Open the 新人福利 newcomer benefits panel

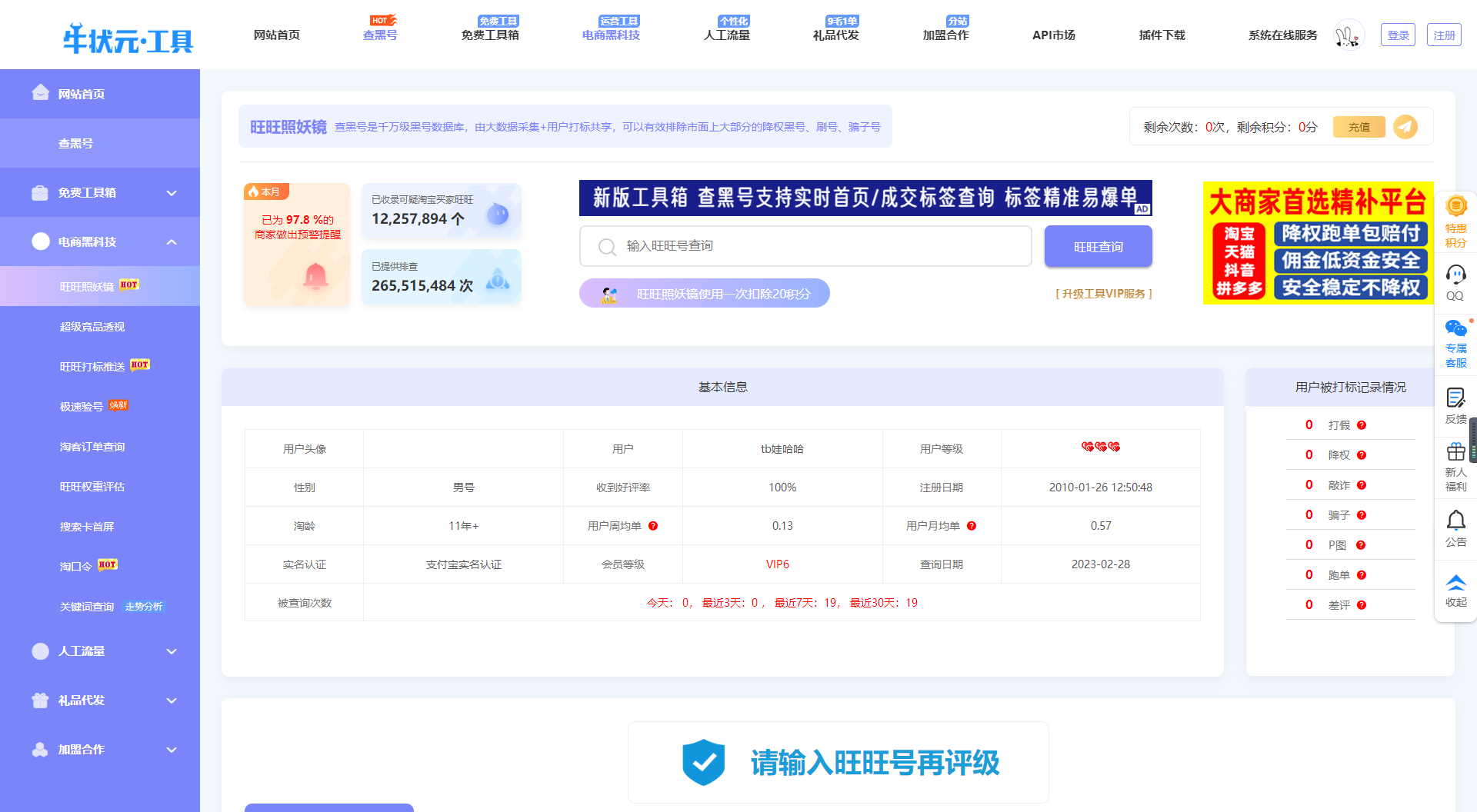(1455, 461)
